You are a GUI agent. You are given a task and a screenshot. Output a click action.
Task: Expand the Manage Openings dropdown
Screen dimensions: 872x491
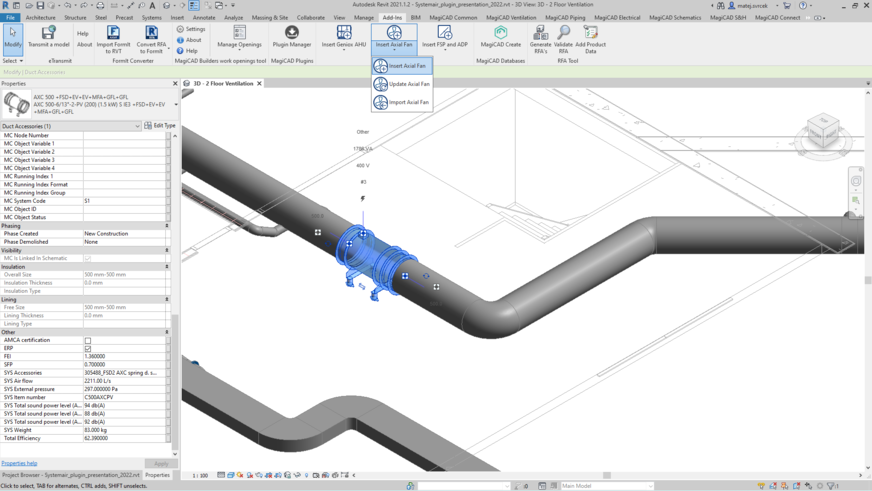[239, 50]
